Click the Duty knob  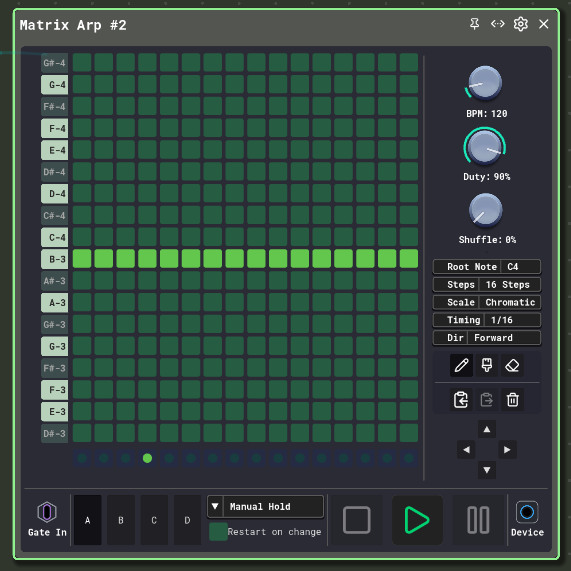click(485, 146)
